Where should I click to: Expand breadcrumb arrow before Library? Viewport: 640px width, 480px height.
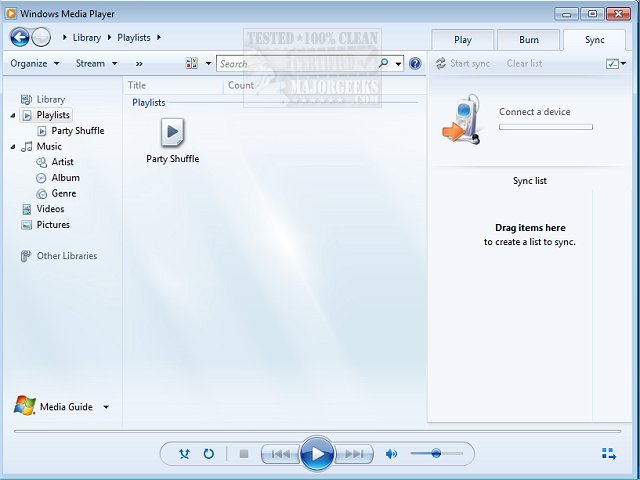(x=64, y=38)
